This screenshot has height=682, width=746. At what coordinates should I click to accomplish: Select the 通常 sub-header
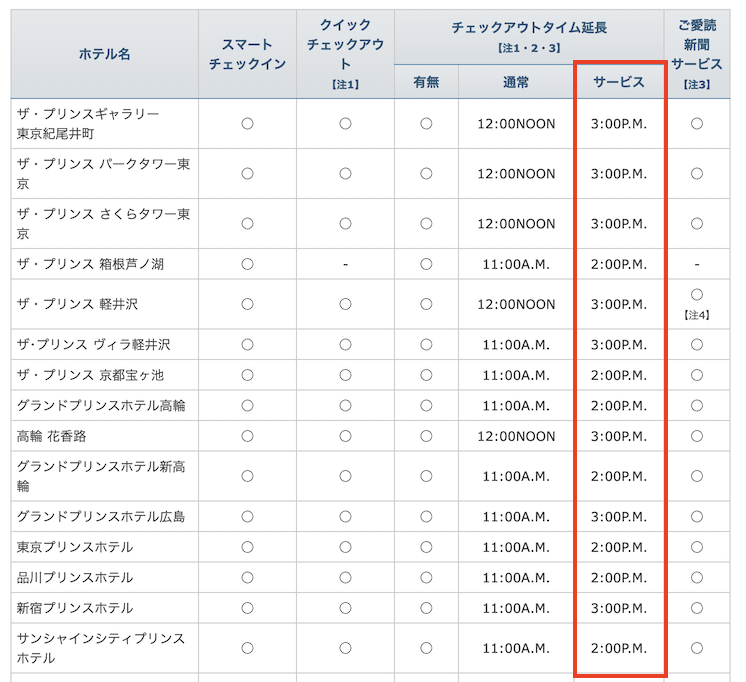click(x=516, y=82)
